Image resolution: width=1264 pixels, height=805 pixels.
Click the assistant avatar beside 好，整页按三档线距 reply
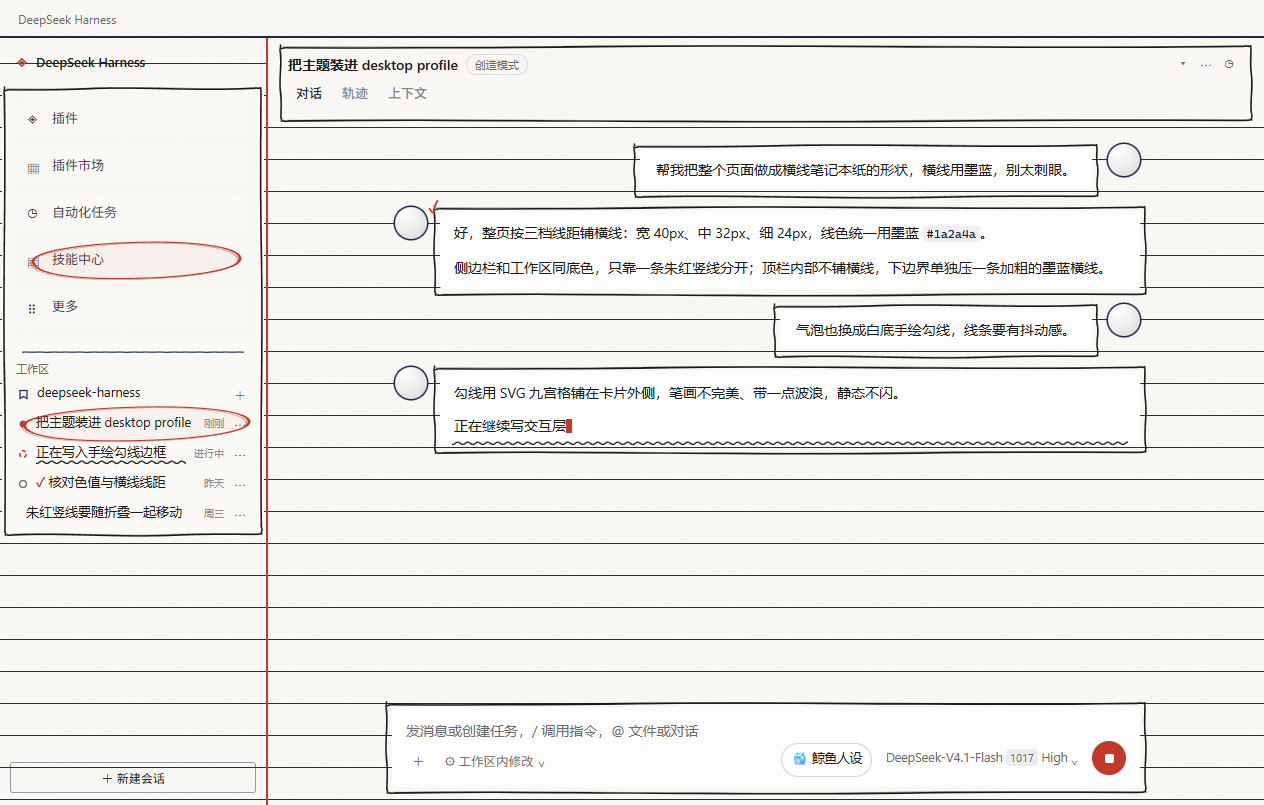coord(411,223)
